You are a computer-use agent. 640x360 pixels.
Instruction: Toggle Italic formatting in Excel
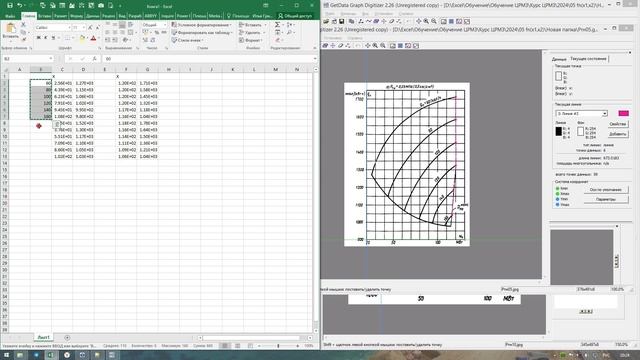tap(45, 38)
